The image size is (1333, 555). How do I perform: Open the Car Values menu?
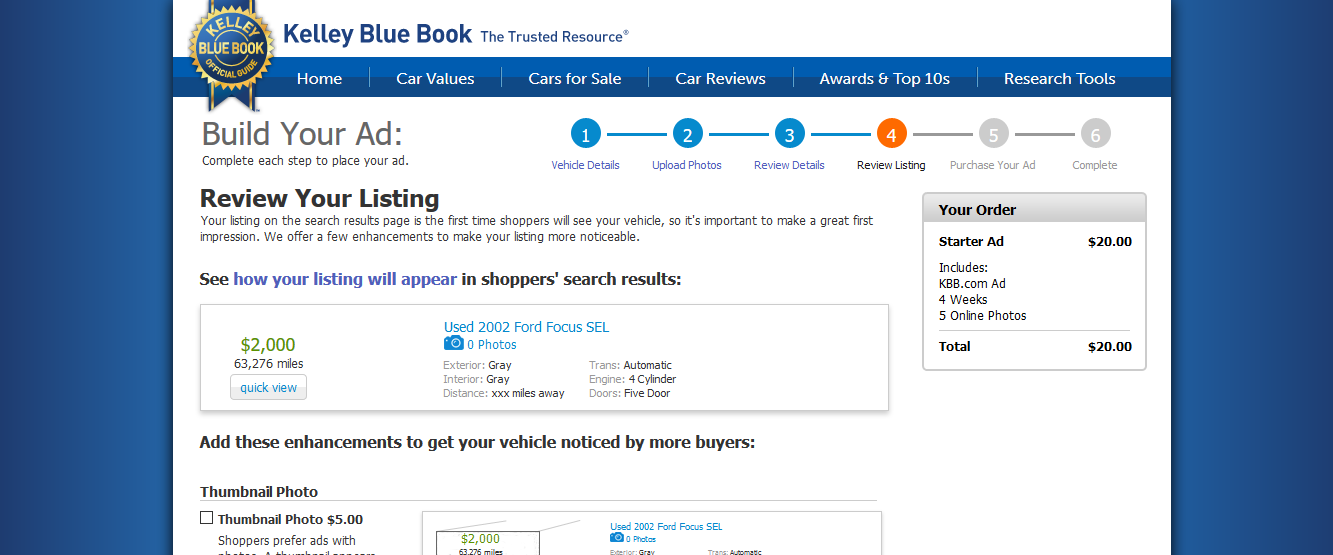435,78
